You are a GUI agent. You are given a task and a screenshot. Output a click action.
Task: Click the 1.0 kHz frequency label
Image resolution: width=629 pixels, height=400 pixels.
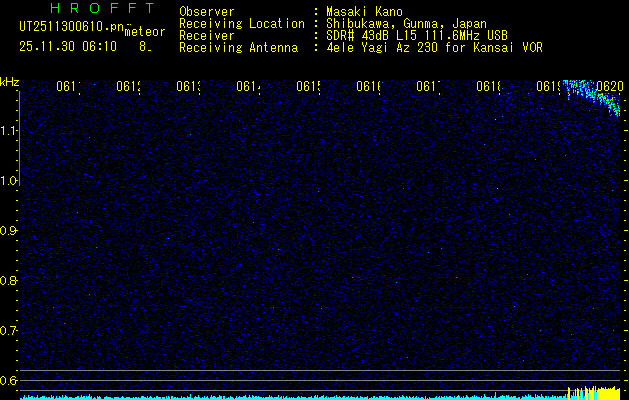click(x=9, y=181)
